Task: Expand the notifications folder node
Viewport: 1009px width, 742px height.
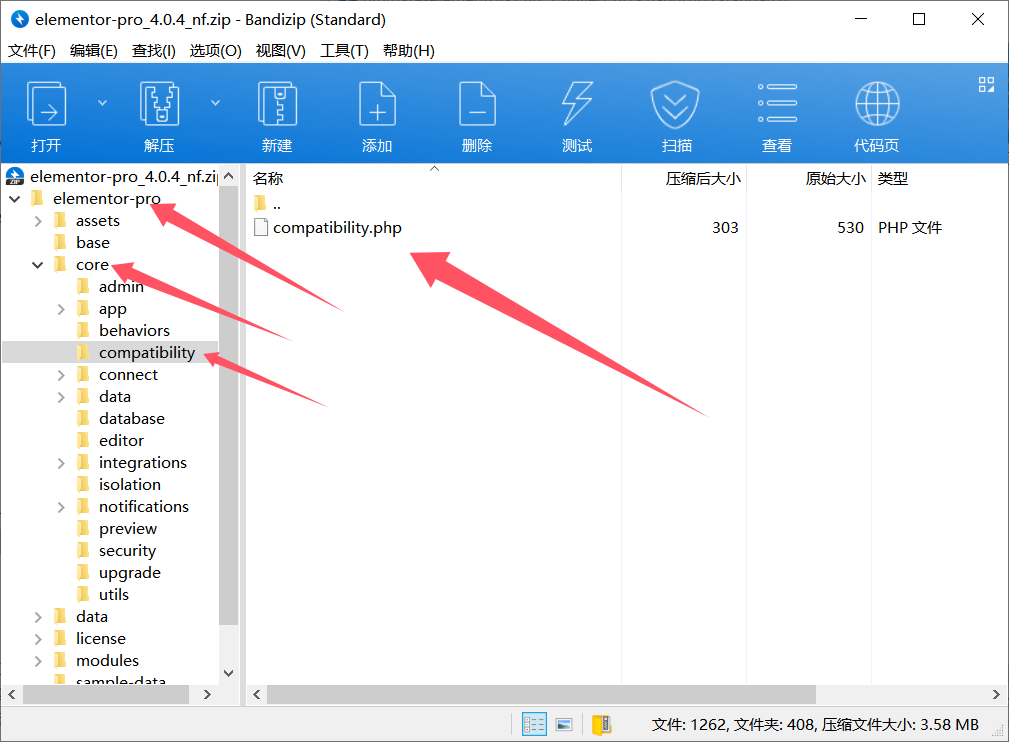Action: pos(61,507)
